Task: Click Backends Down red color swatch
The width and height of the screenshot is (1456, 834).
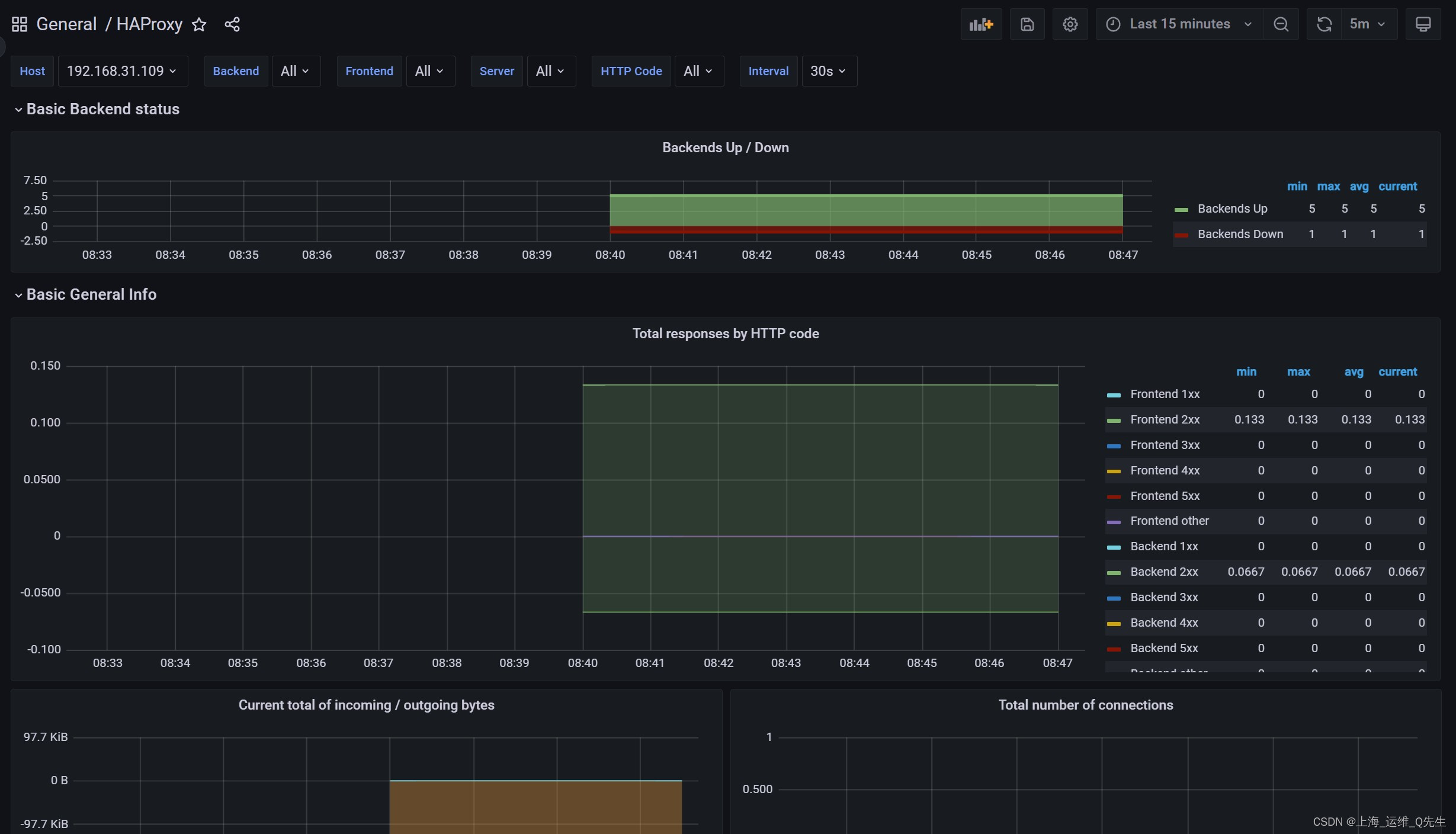Action: 1181,235
